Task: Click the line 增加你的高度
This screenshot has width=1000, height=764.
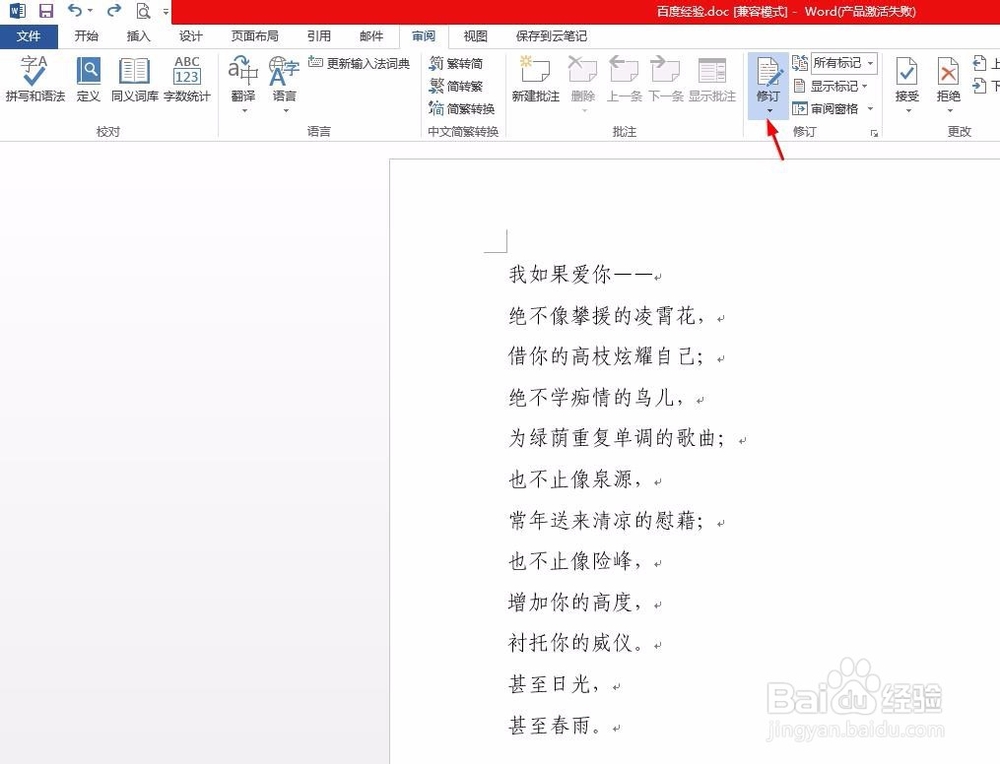Action: (575, 602)
